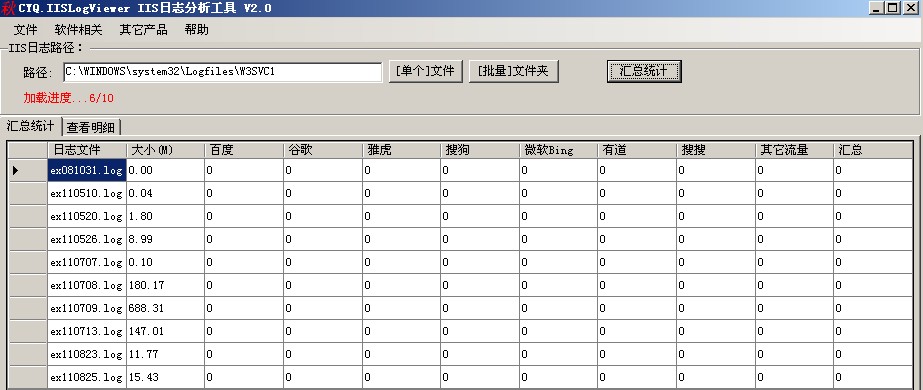Click the size cell 0.10
The height and width of the screenshot is (390, 923).
click(x=165, y=262)
